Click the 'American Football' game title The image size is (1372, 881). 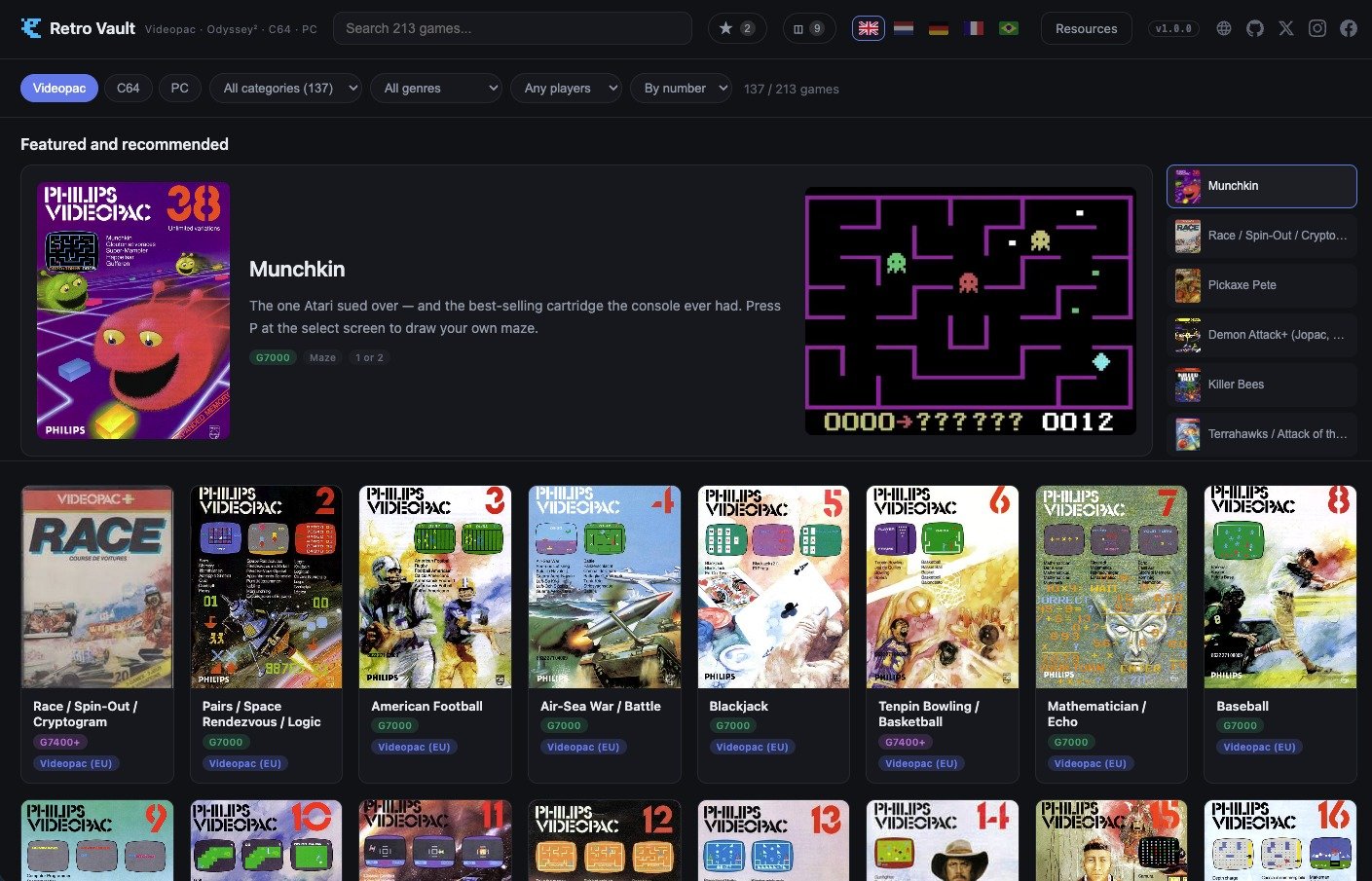(426, 706)
